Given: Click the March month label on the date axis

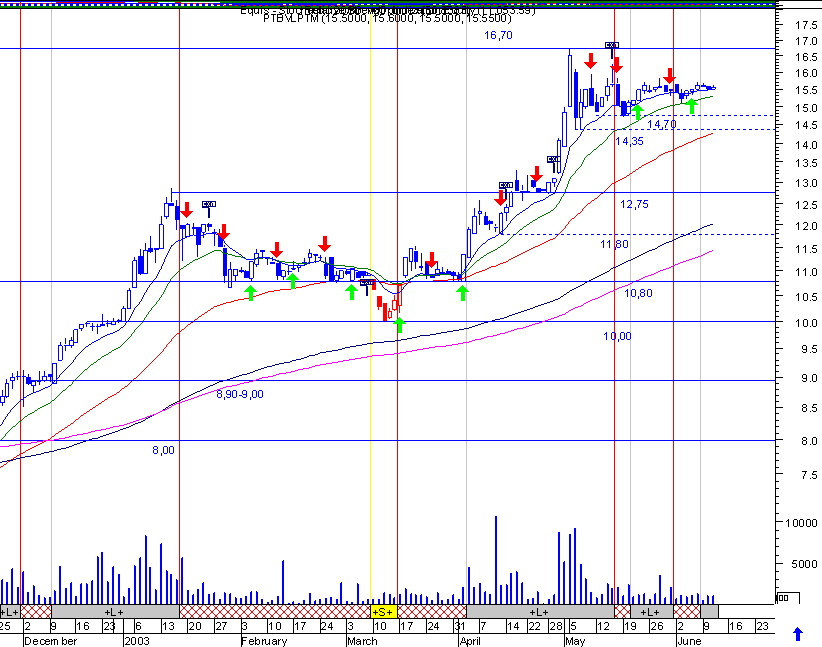Looking at the screenshot, I should point(362,641).
